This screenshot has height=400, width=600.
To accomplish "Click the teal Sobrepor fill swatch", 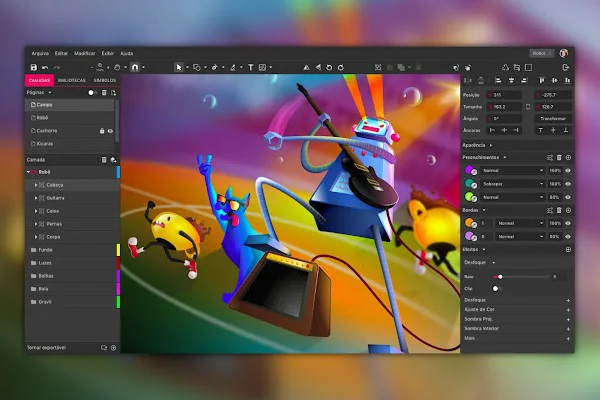I will 470,184.
